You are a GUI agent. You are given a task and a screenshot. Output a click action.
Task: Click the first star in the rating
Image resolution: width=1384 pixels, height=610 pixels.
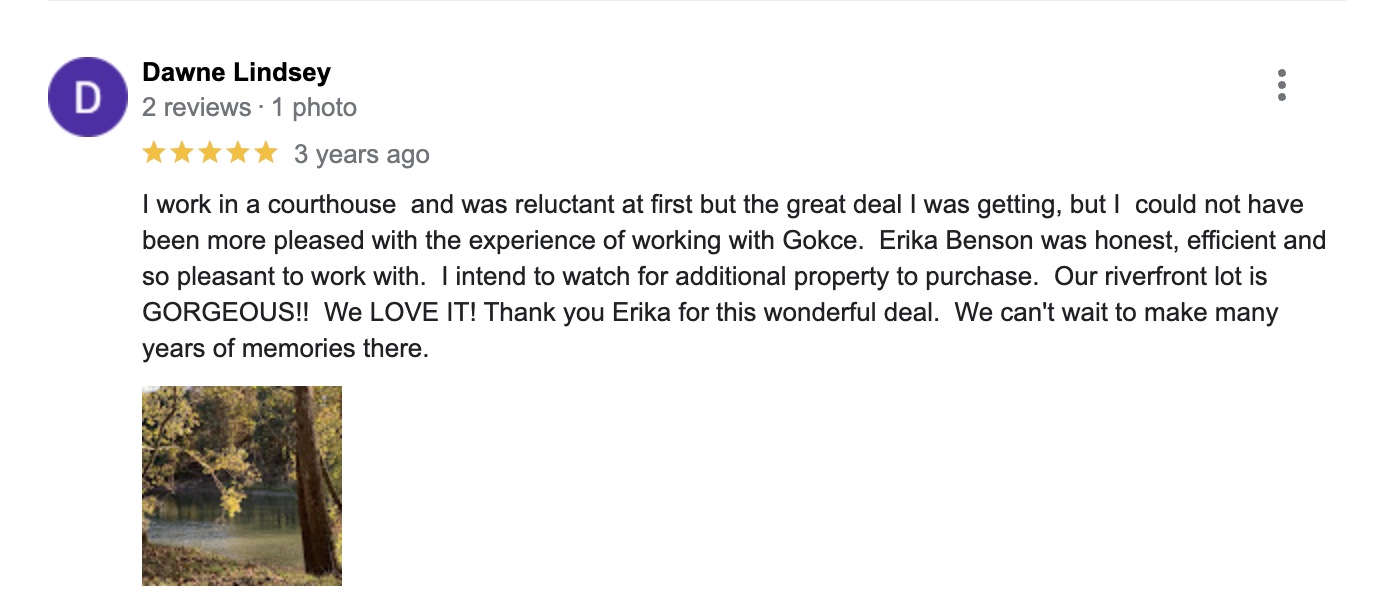(x=154, y=153)
